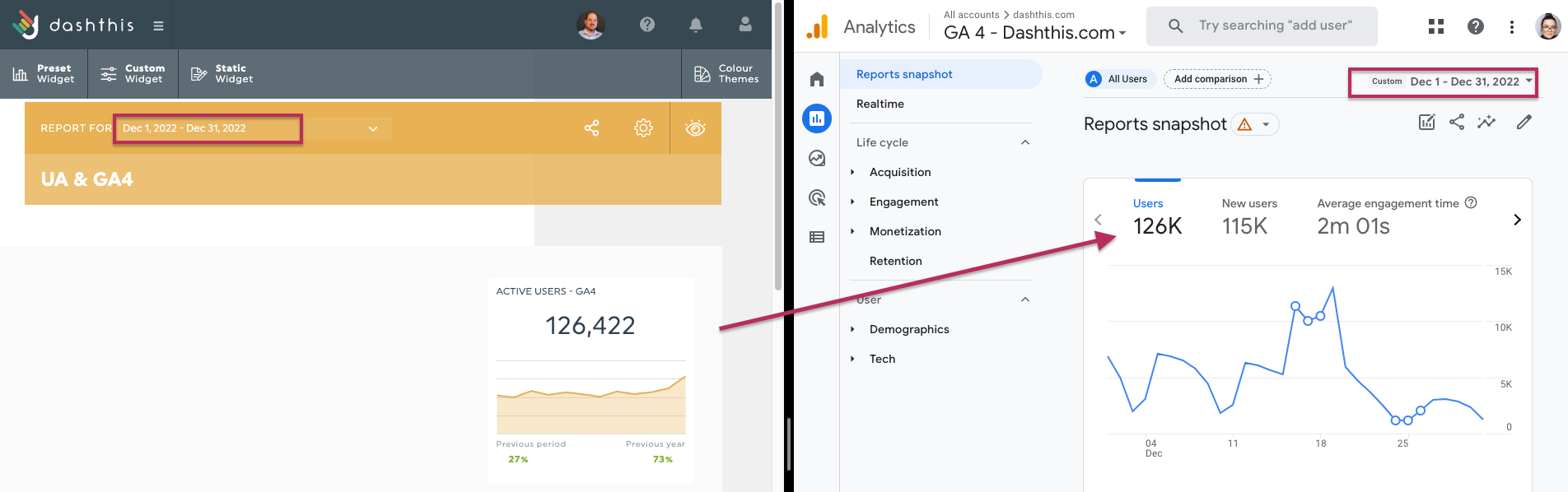This screenshot has width=1568, height=492.
Task: Collapse the Life cycle section
Action: pyautogui.click(x=1025, y=142)
